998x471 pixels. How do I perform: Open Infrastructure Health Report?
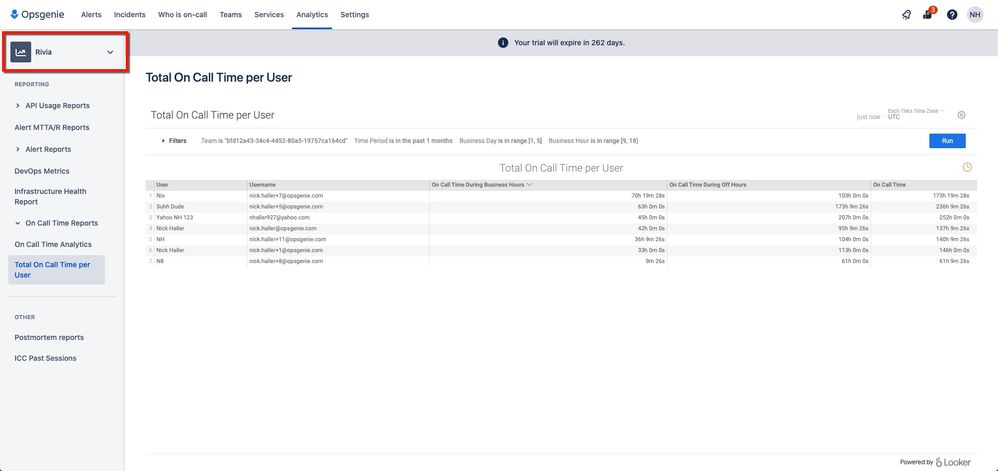click(x=50, y=197)
